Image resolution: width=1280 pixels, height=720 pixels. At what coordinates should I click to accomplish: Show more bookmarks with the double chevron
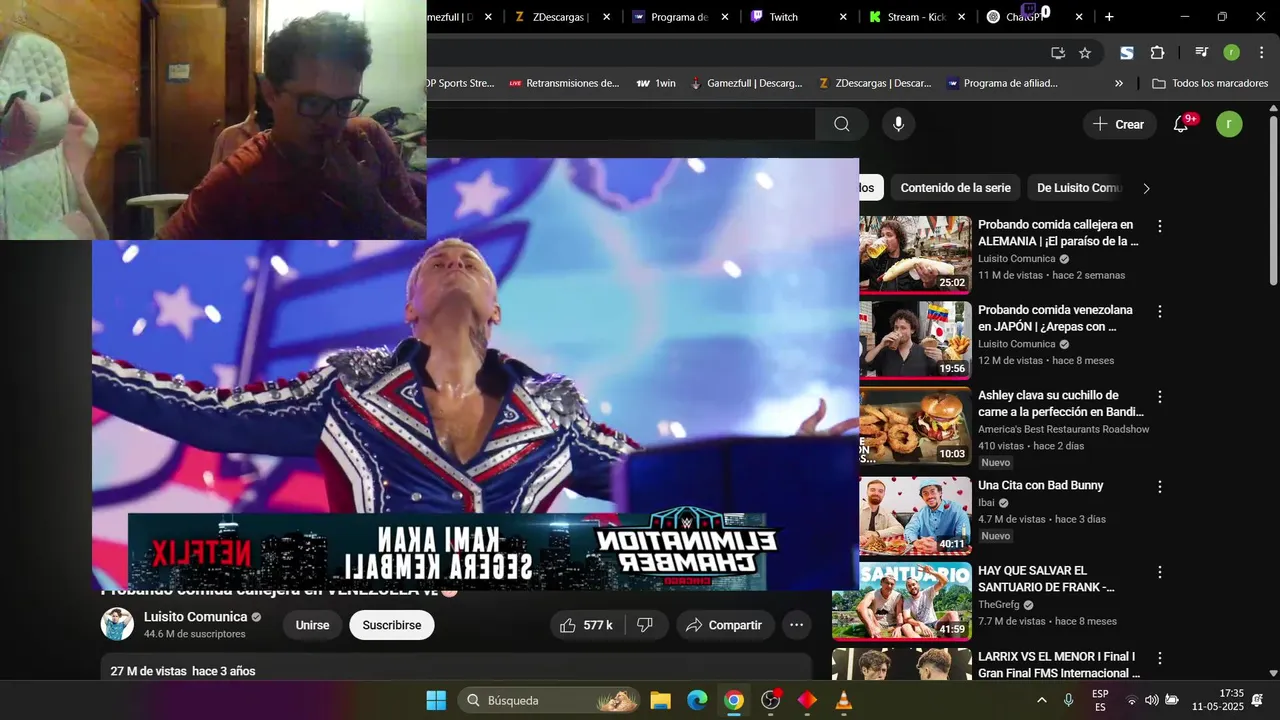tap(1119, 84)
